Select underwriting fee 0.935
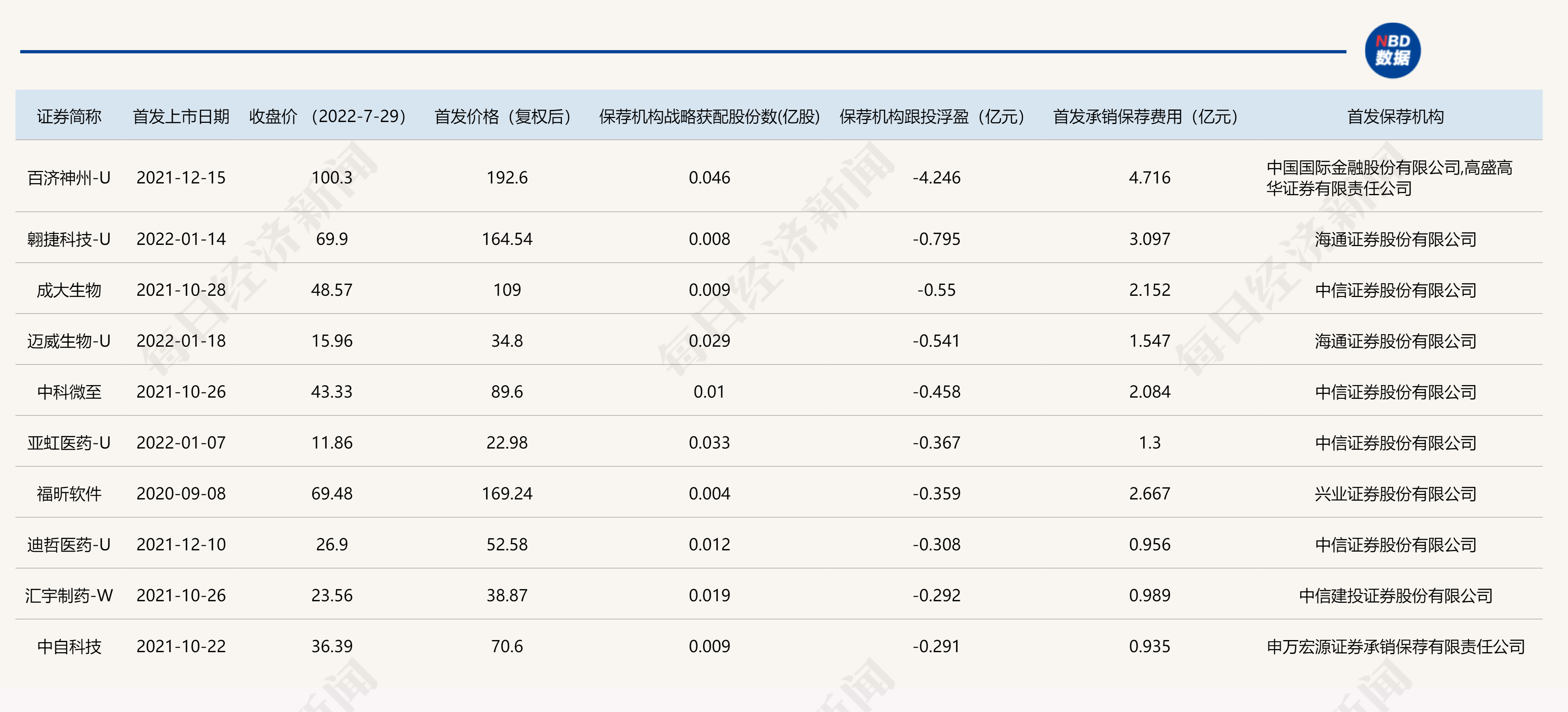1568x712 pixels. pyautogui.click(x=1149, y=646)
